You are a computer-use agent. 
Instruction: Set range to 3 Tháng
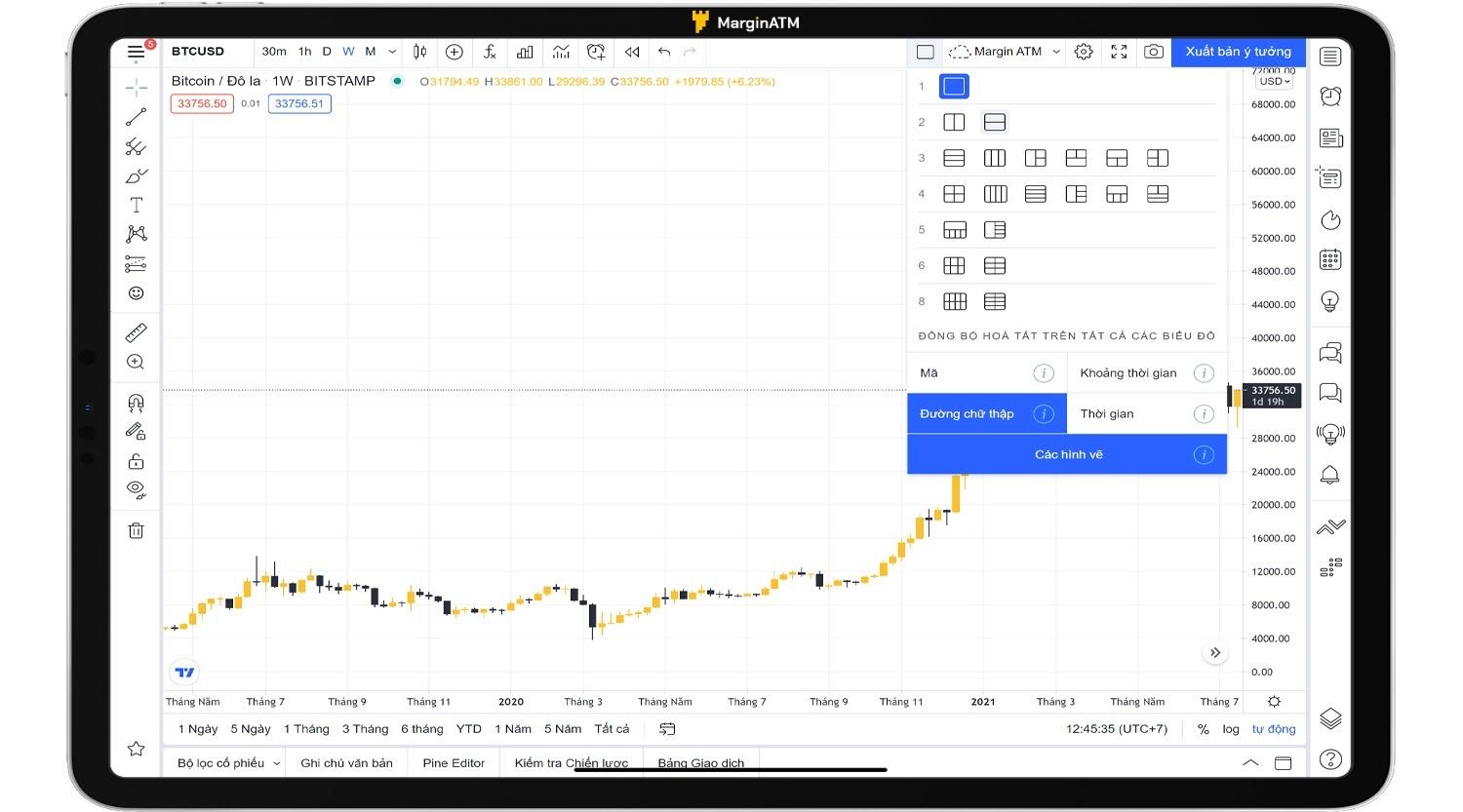click(366, 729)
